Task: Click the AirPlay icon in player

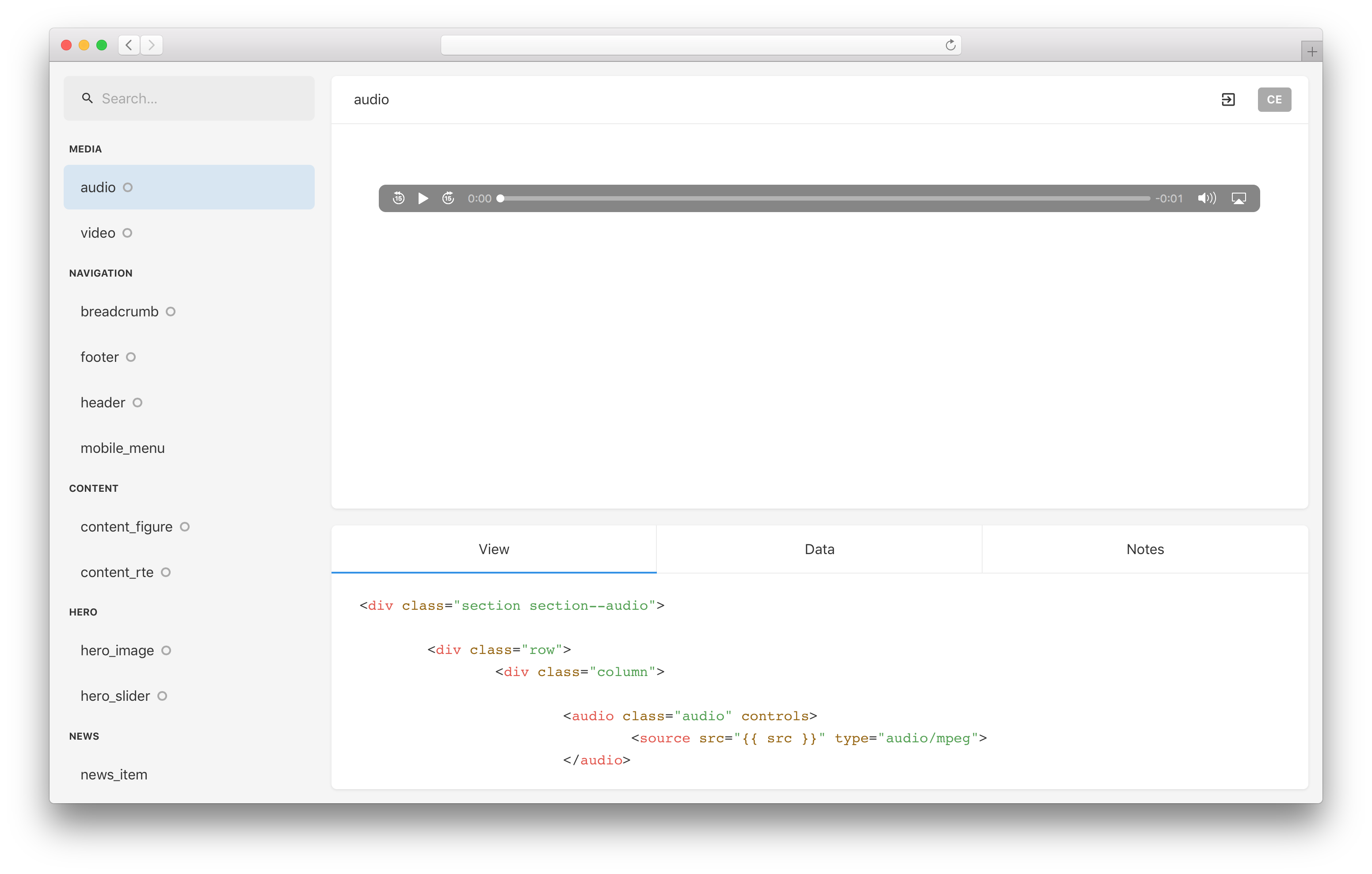Action: point(1239,198)
